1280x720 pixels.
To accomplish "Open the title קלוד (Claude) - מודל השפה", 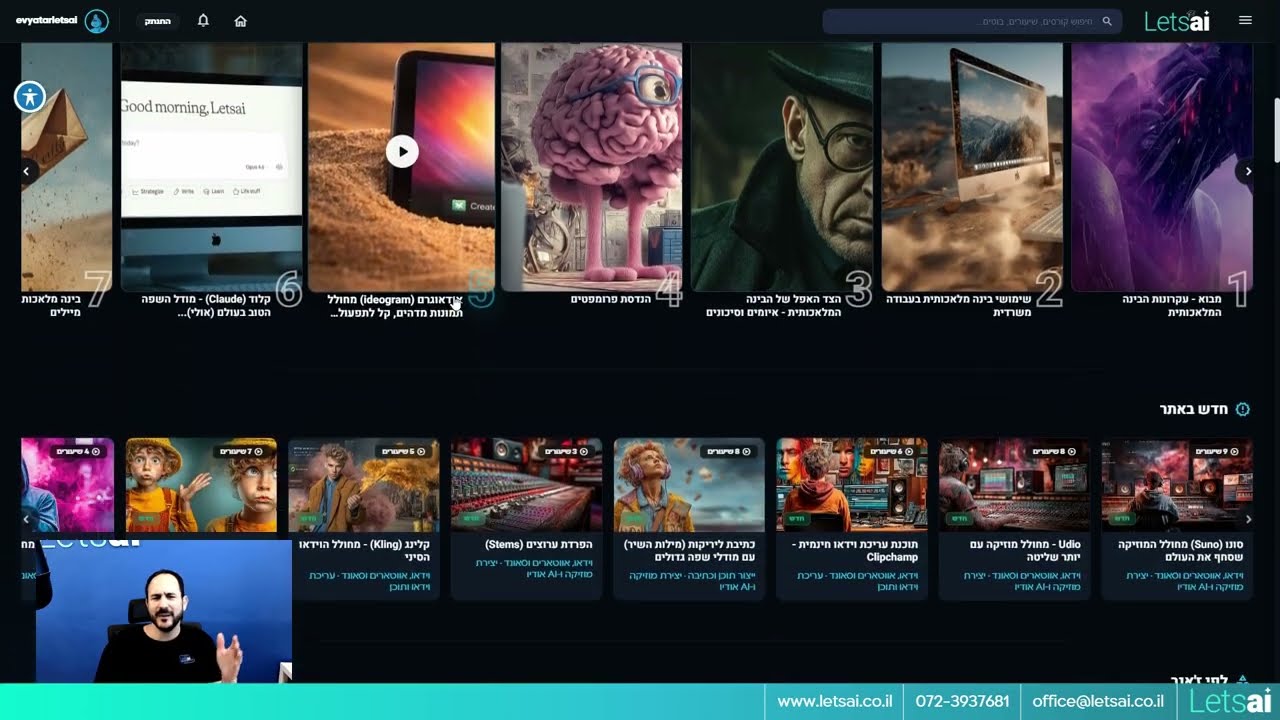I will [x=206, y=306].
